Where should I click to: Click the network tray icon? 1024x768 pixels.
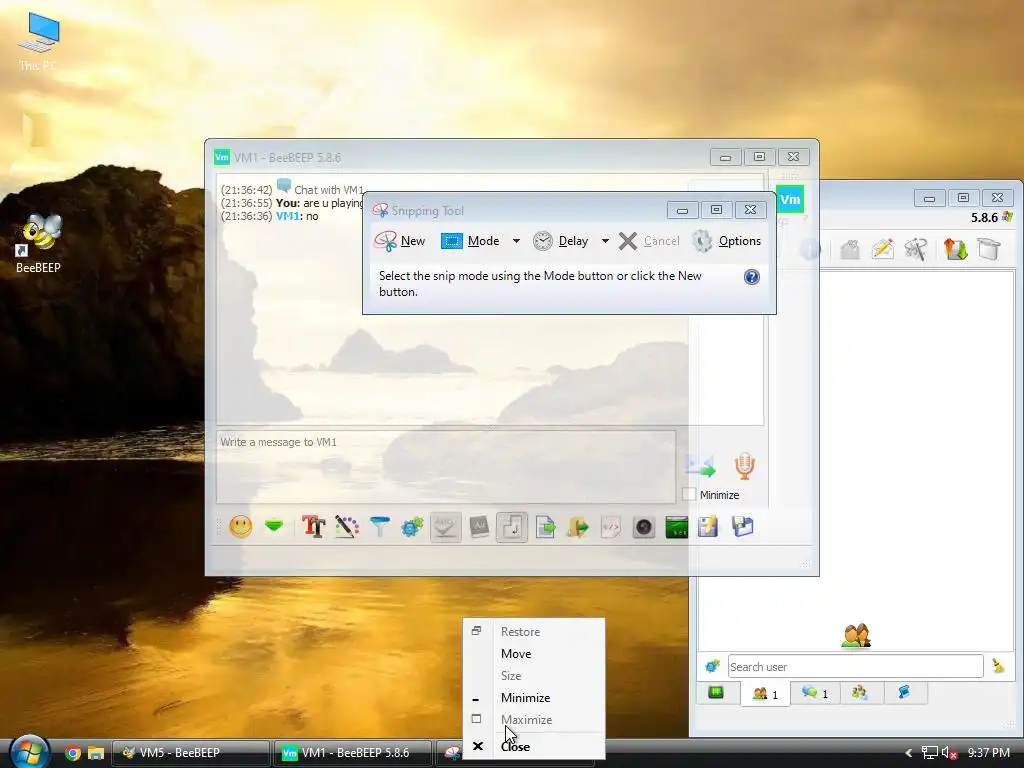[929, 753]
